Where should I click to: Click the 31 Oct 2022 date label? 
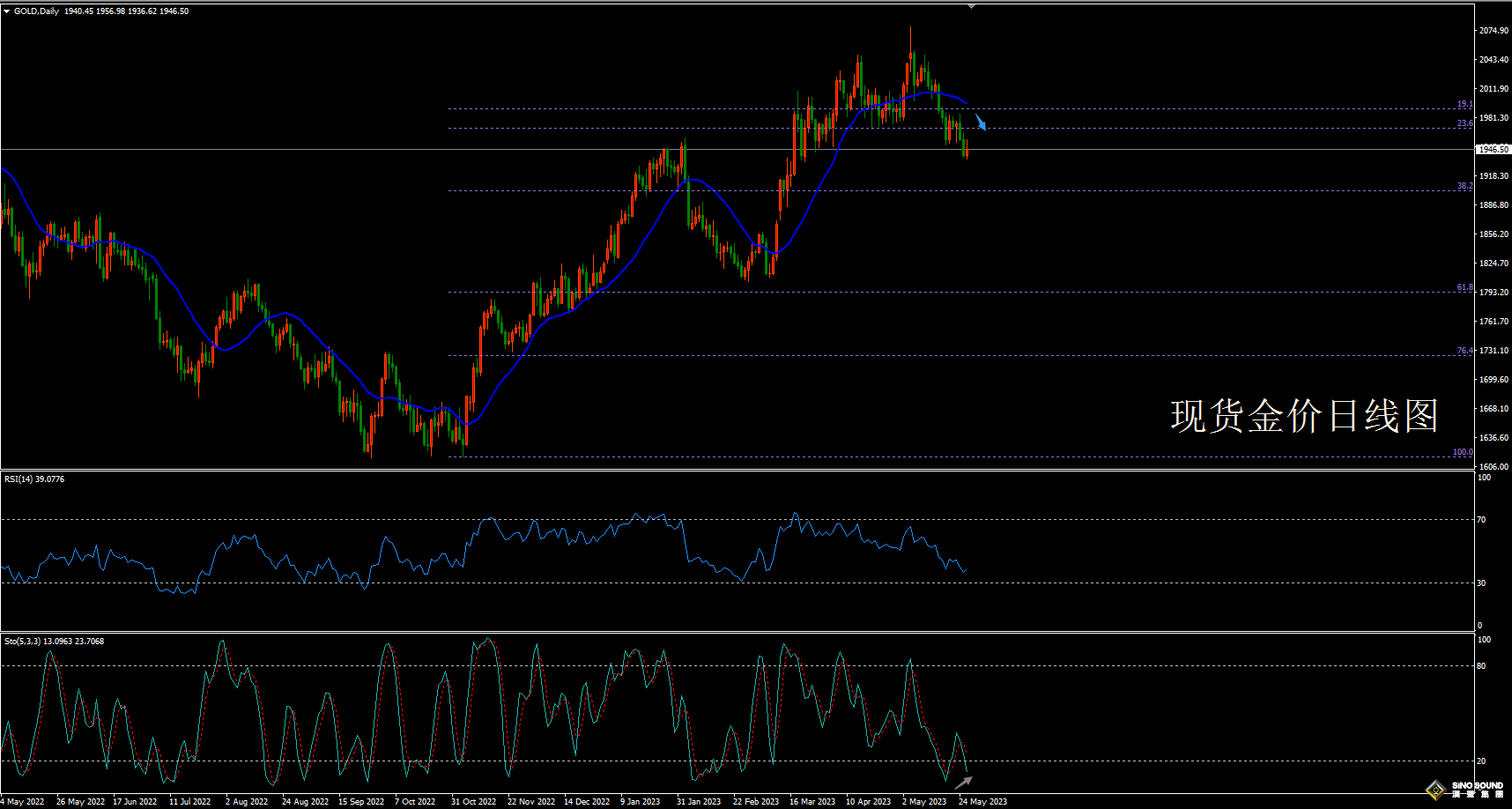[x=473, y=802]
